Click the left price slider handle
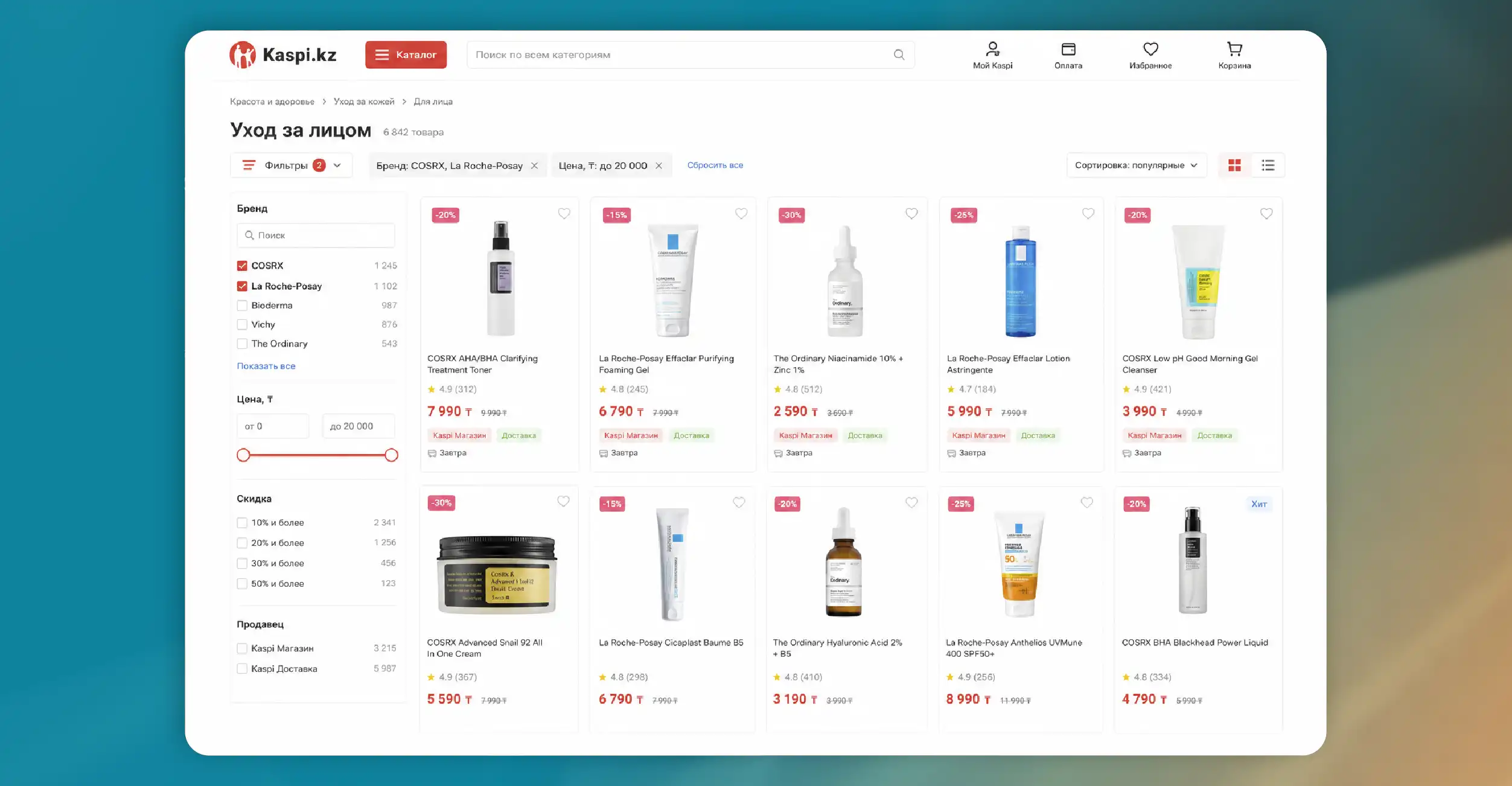This screenshot has height=786, width=1512. 243,455
